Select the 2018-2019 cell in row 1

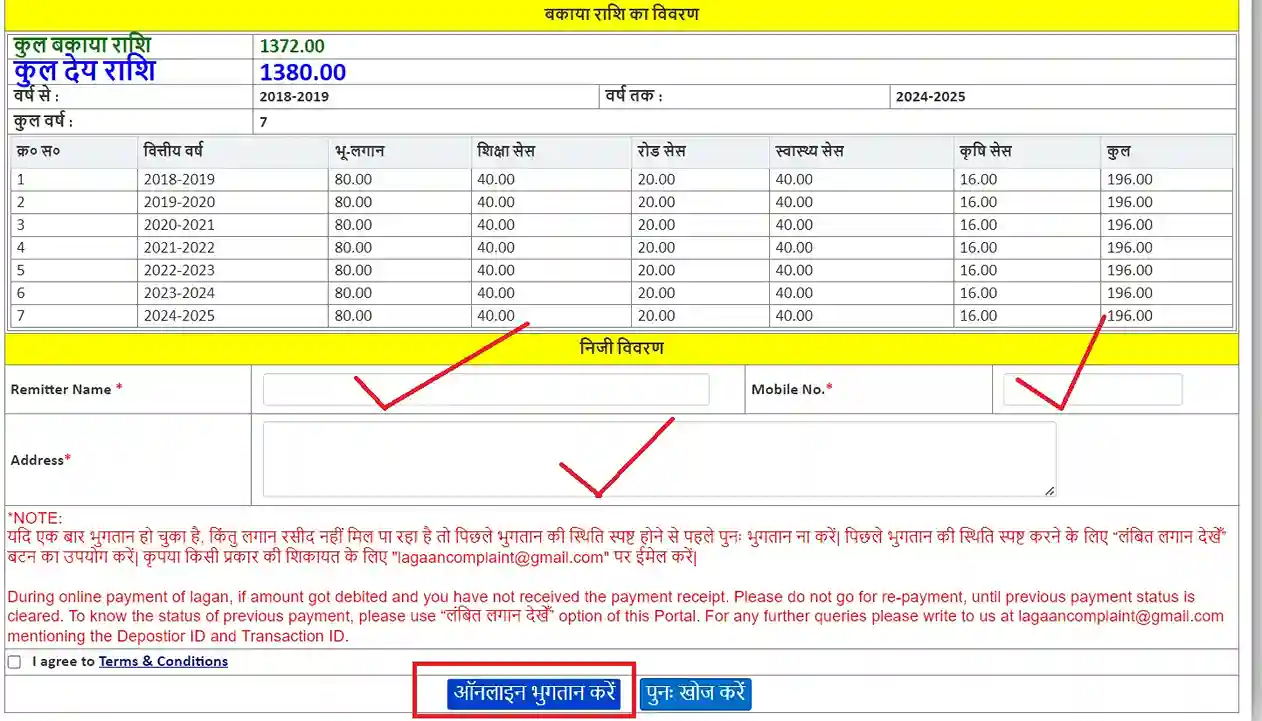pyautogui.click(x=179, y=180)
